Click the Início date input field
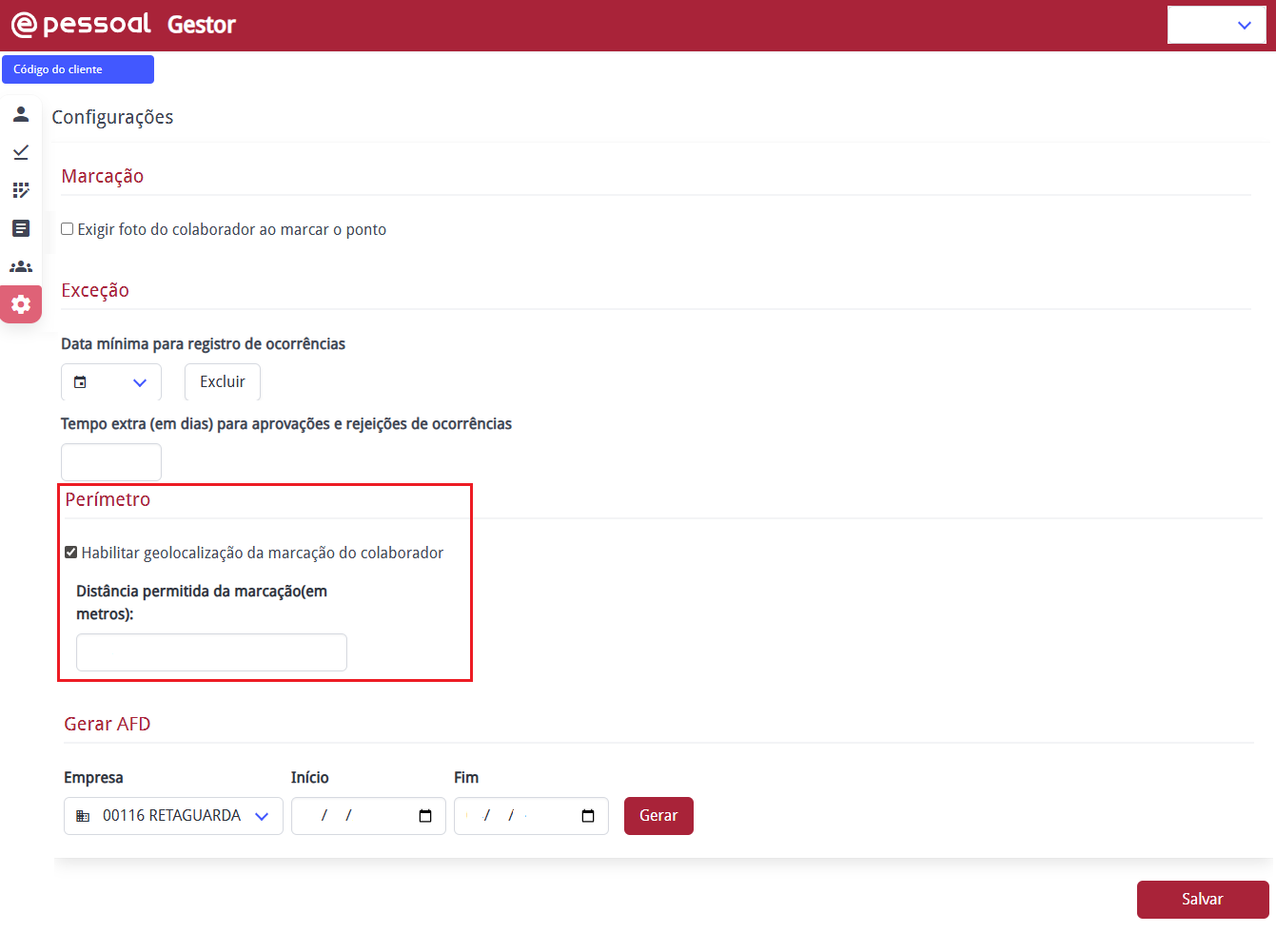 point(368,816)
